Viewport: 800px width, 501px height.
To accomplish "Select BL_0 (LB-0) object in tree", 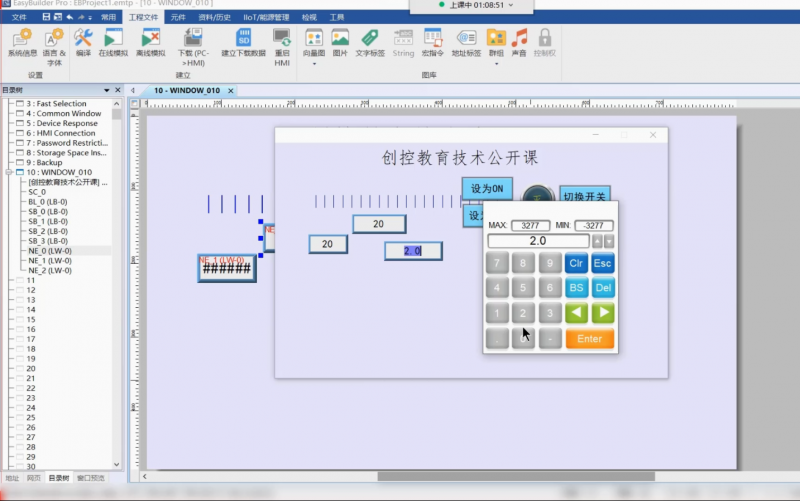I will pyautogui.click(x=48, y=202).
